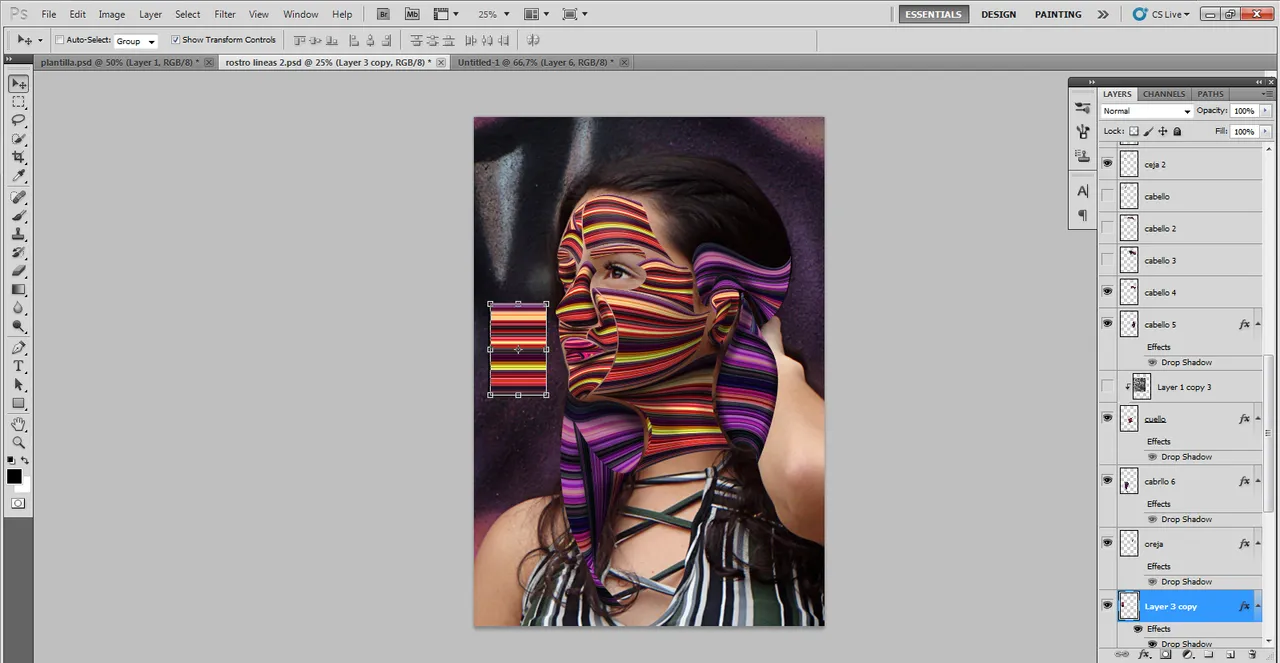Launch Bridge from the Br icon

point(384,15)
